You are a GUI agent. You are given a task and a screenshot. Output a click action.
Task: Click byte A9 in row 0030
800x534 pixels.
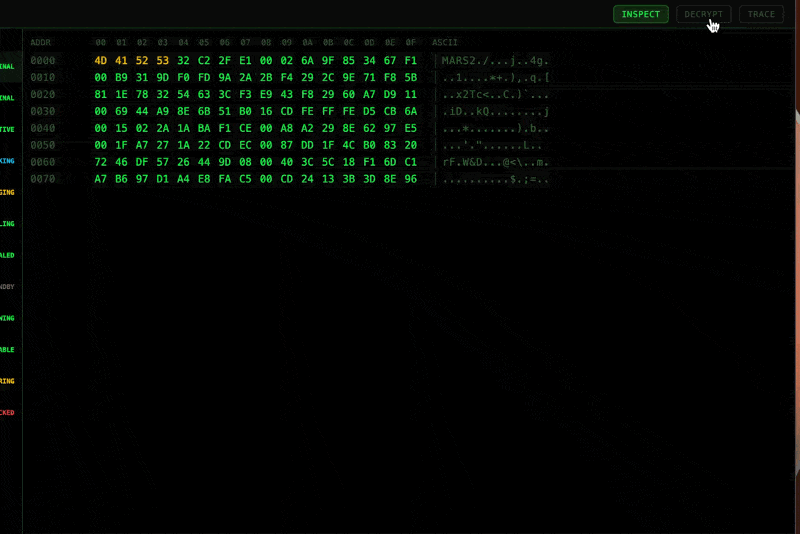tap(162, 111)
